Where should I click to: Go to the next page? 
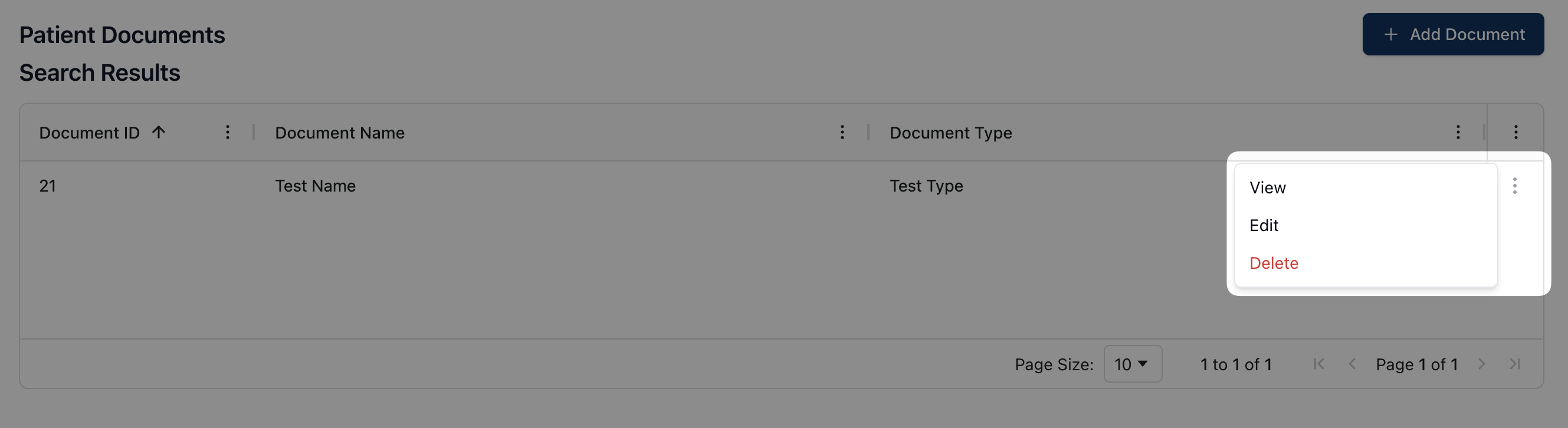[1481, 364]
